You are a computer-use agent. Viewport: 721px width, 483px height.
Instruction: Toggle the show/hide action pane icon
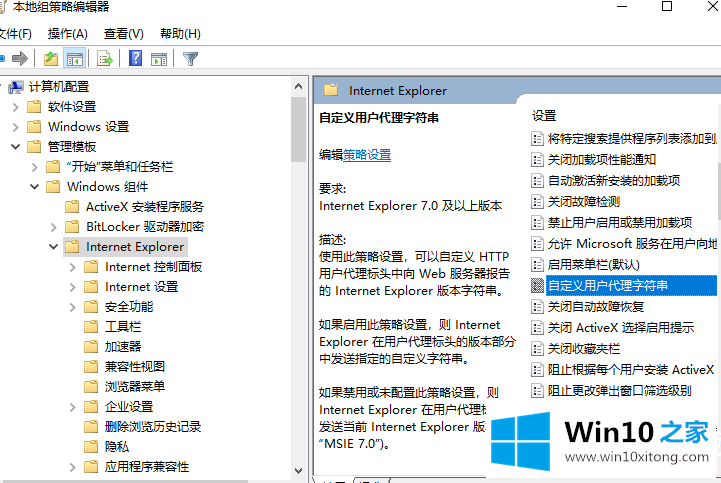[x=159, y=59]
